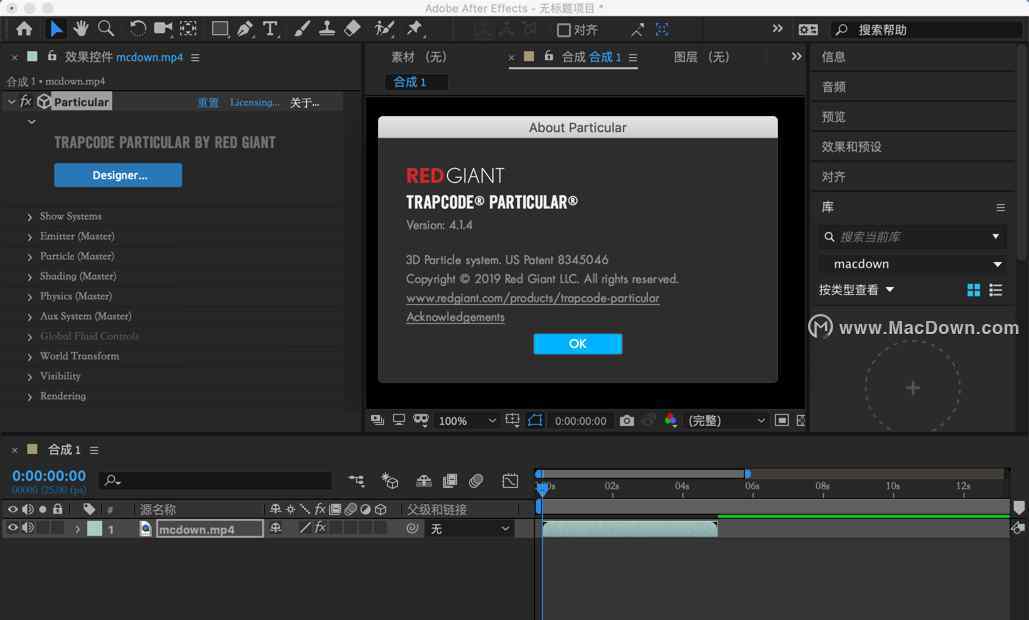Click the timeline current-time indicator
This screenshot has width=1029, height=620.
coord(542,488)
